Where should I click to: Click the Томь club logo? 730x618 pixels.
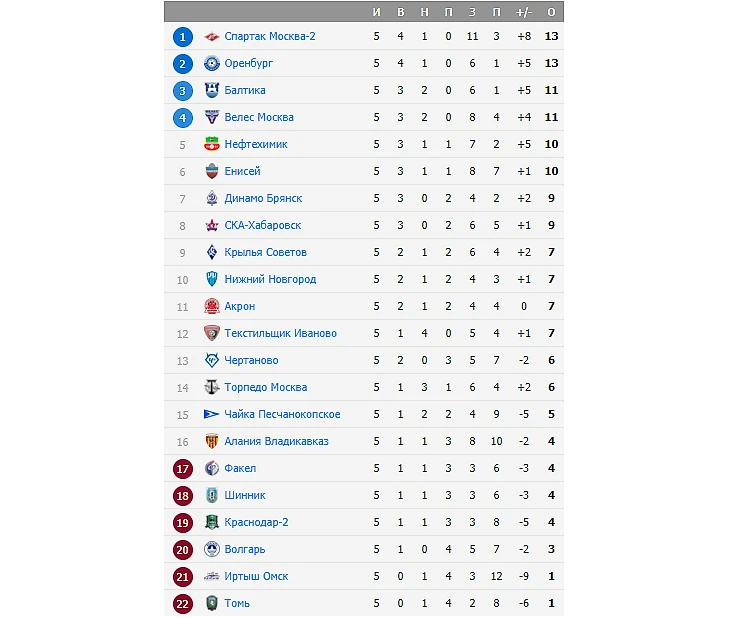tap(212, 604)
